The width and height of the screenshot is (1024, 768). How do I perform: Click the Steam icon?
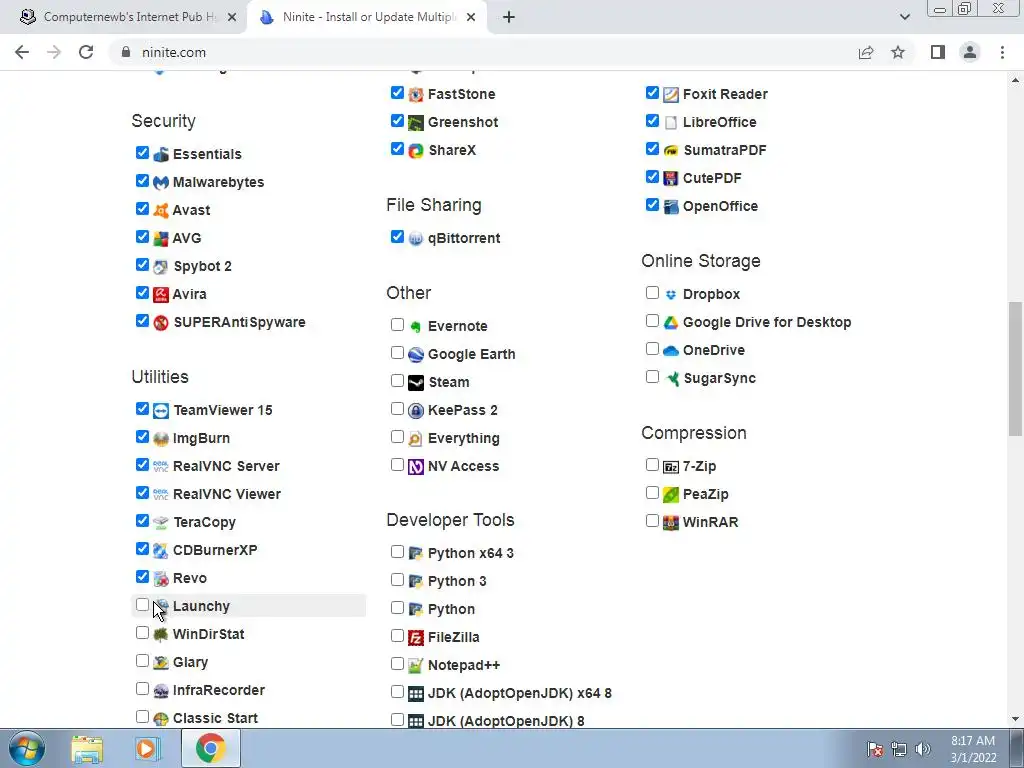416,383
